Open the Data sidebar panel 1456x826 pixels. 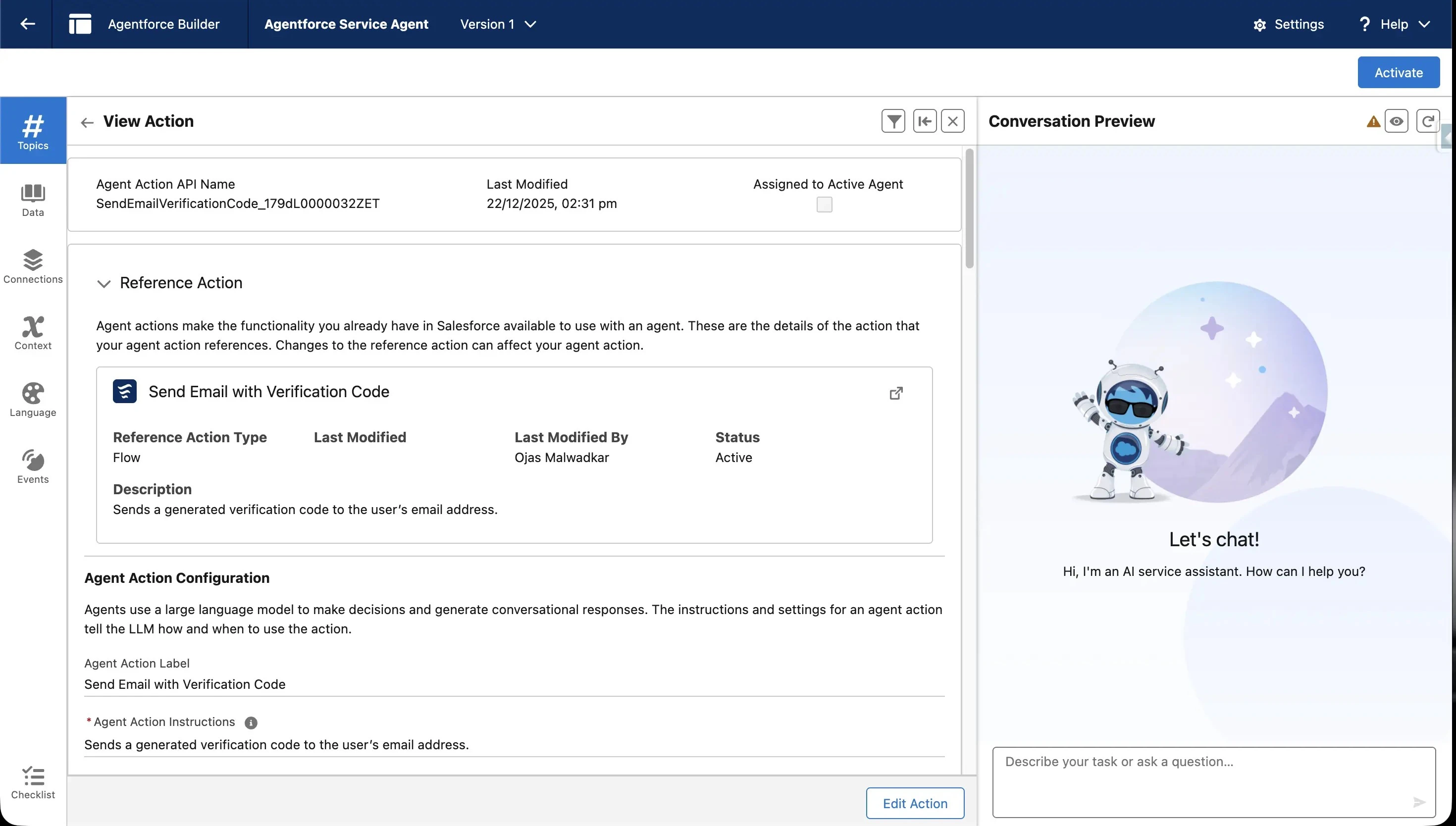33,200
